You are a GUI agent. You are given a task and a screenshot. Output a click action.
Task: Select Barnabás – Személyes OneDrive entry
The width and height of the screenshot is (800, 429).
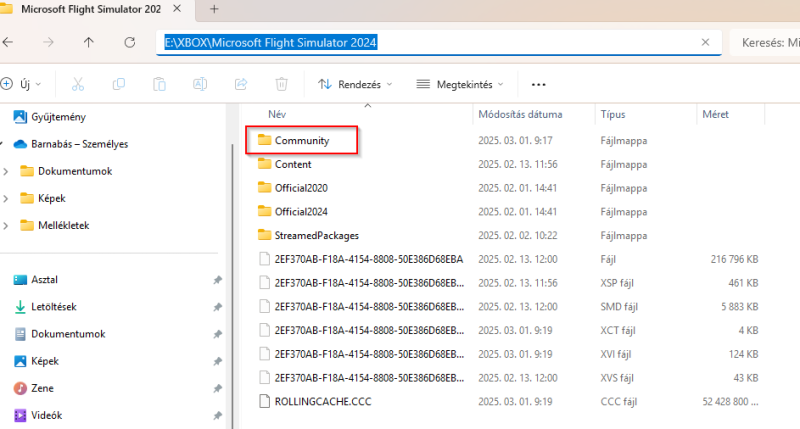click(70, 144)
